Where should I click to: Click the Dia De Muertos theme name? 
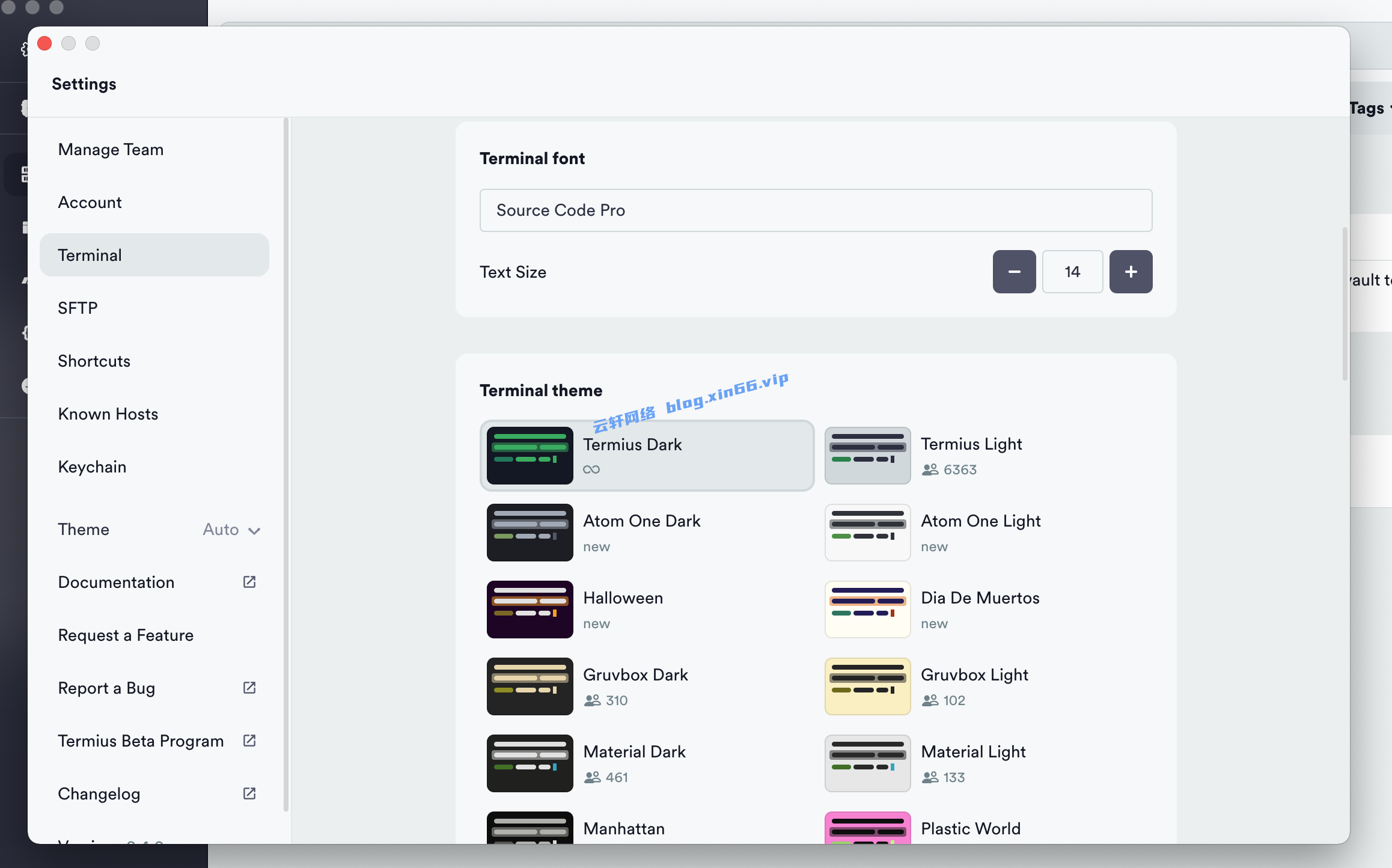980,598
